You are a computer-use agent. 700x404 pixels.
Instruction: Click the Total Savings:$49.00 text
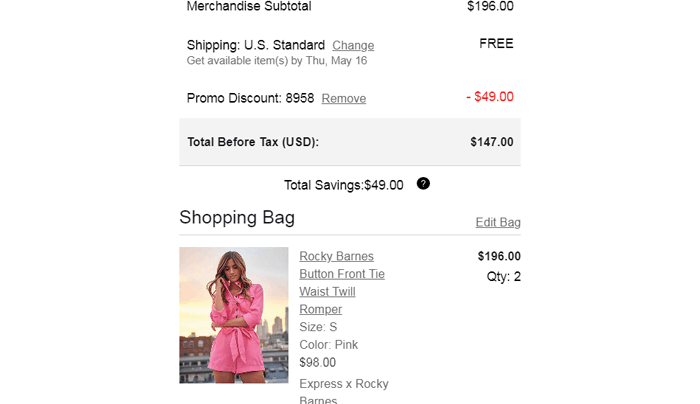tap(343, 185)
